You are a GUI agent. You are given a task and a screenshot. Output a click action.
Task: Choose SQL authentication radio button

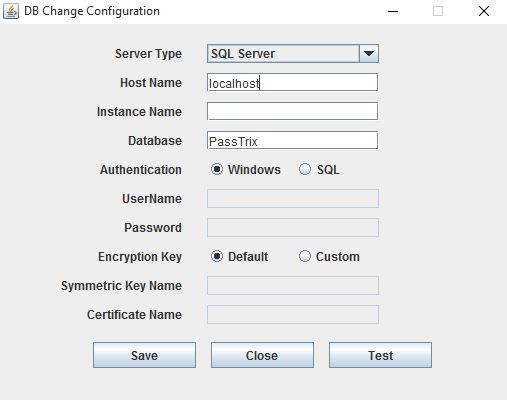(x=319, y=169)
